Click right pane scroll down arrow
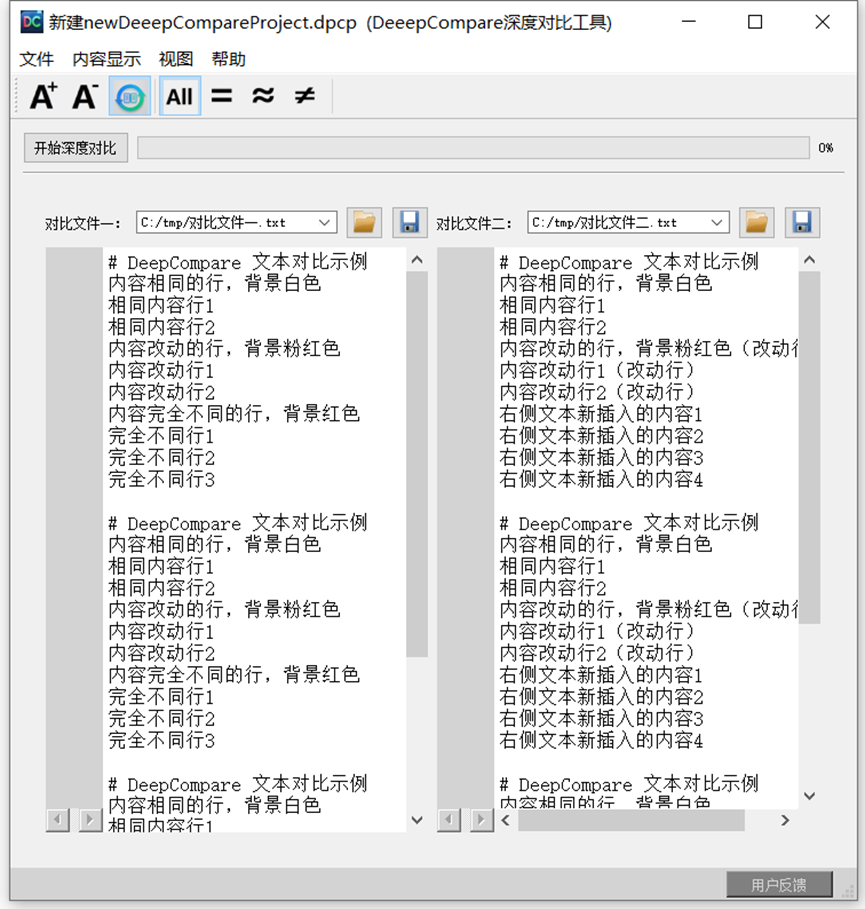This screenshot has width=865, height=909. pyautogui.click(x=809, y=796)
